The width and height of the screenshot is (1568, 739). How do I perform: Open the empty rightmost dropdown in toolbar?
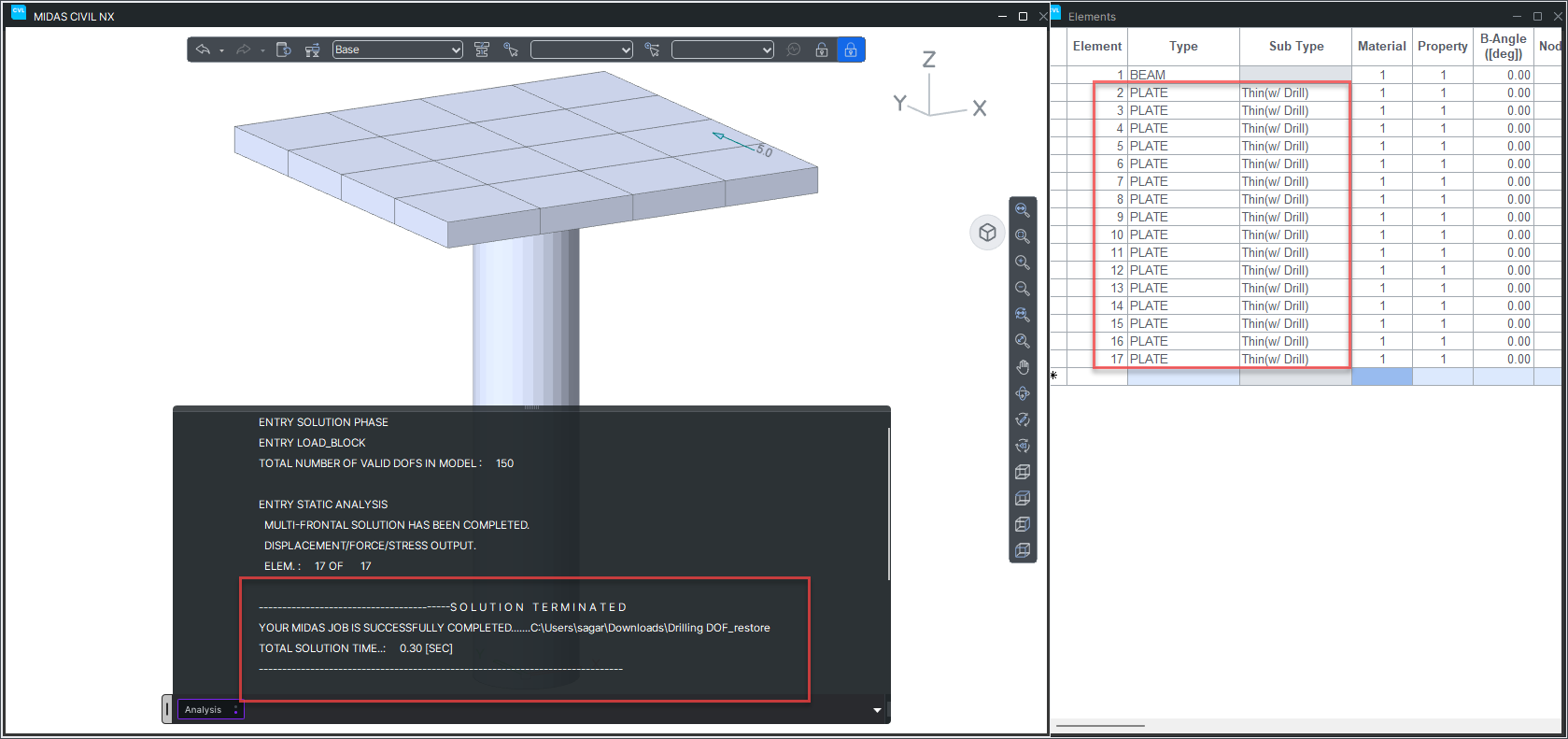click(x=723, y=50)
